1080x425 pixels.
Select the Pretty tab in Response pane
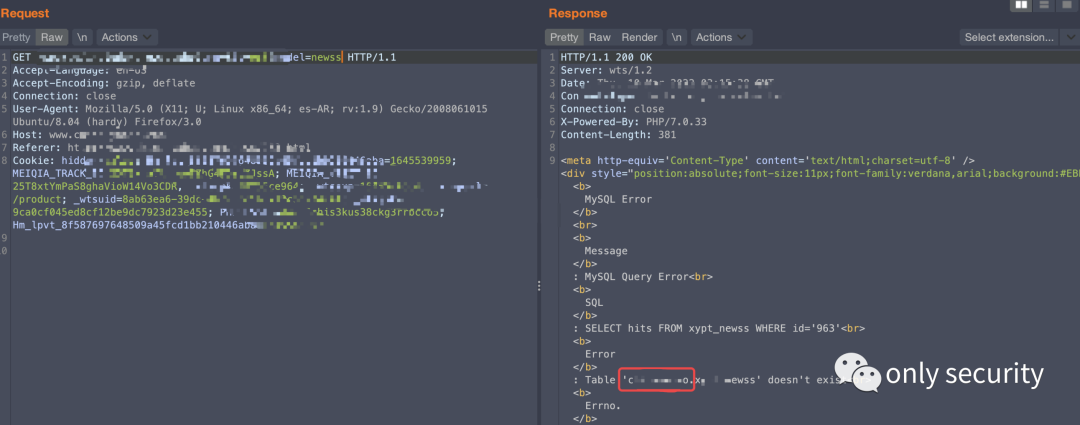pos(565,37)
